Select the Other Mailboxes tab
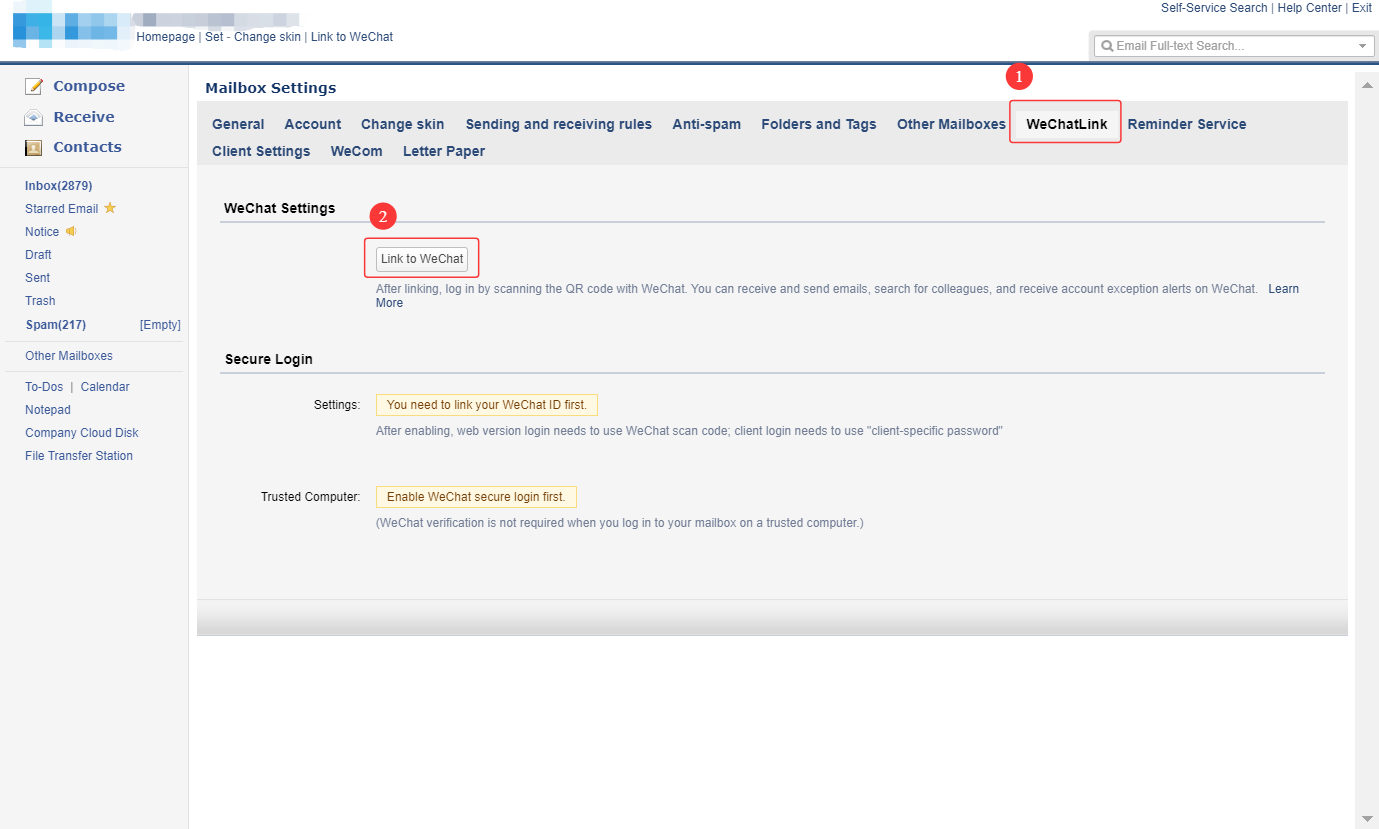Image resolution: width=1379 pixels, height=829 pixels. 951,124
